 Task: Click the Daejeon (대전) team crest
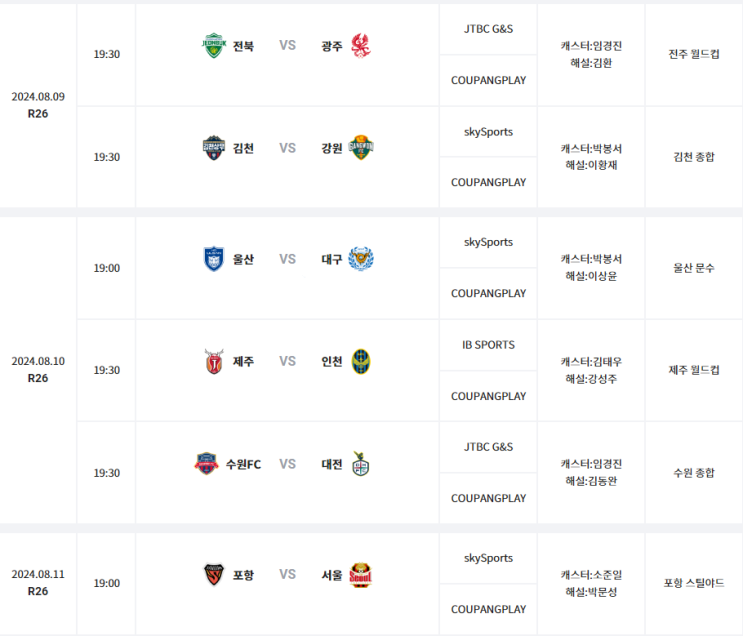[361, 464]
